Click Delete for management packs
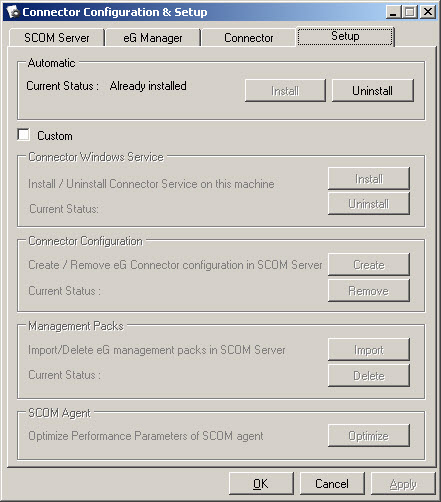This screenshot has height=502, width=441. coord(369,376)
